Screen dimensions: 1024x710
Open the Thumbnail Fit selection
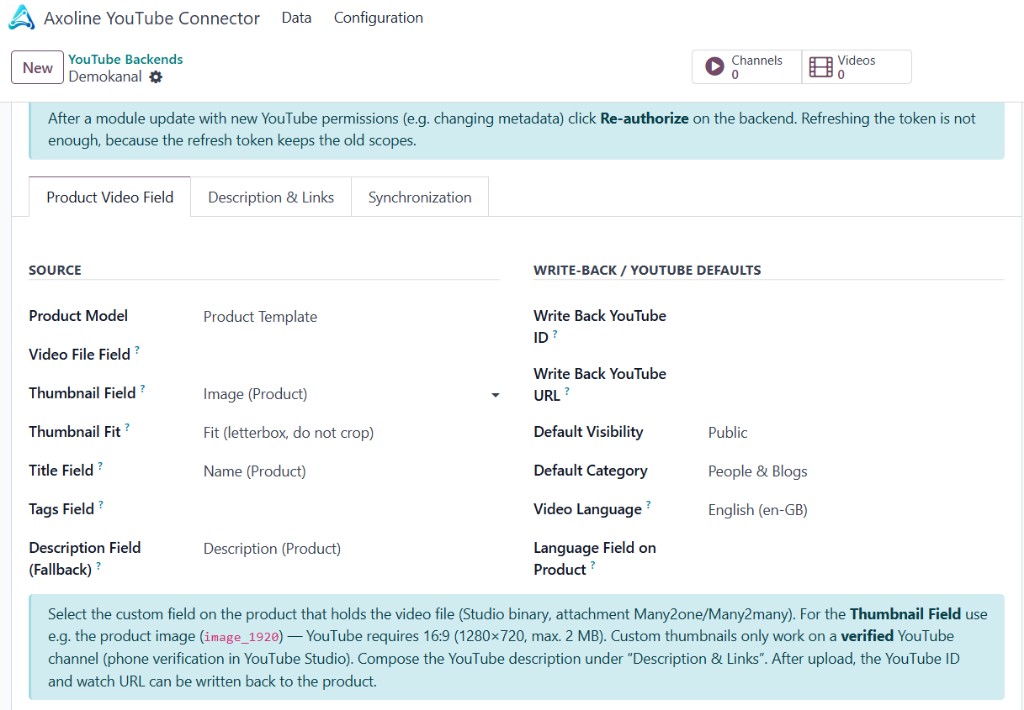(351, 432)
